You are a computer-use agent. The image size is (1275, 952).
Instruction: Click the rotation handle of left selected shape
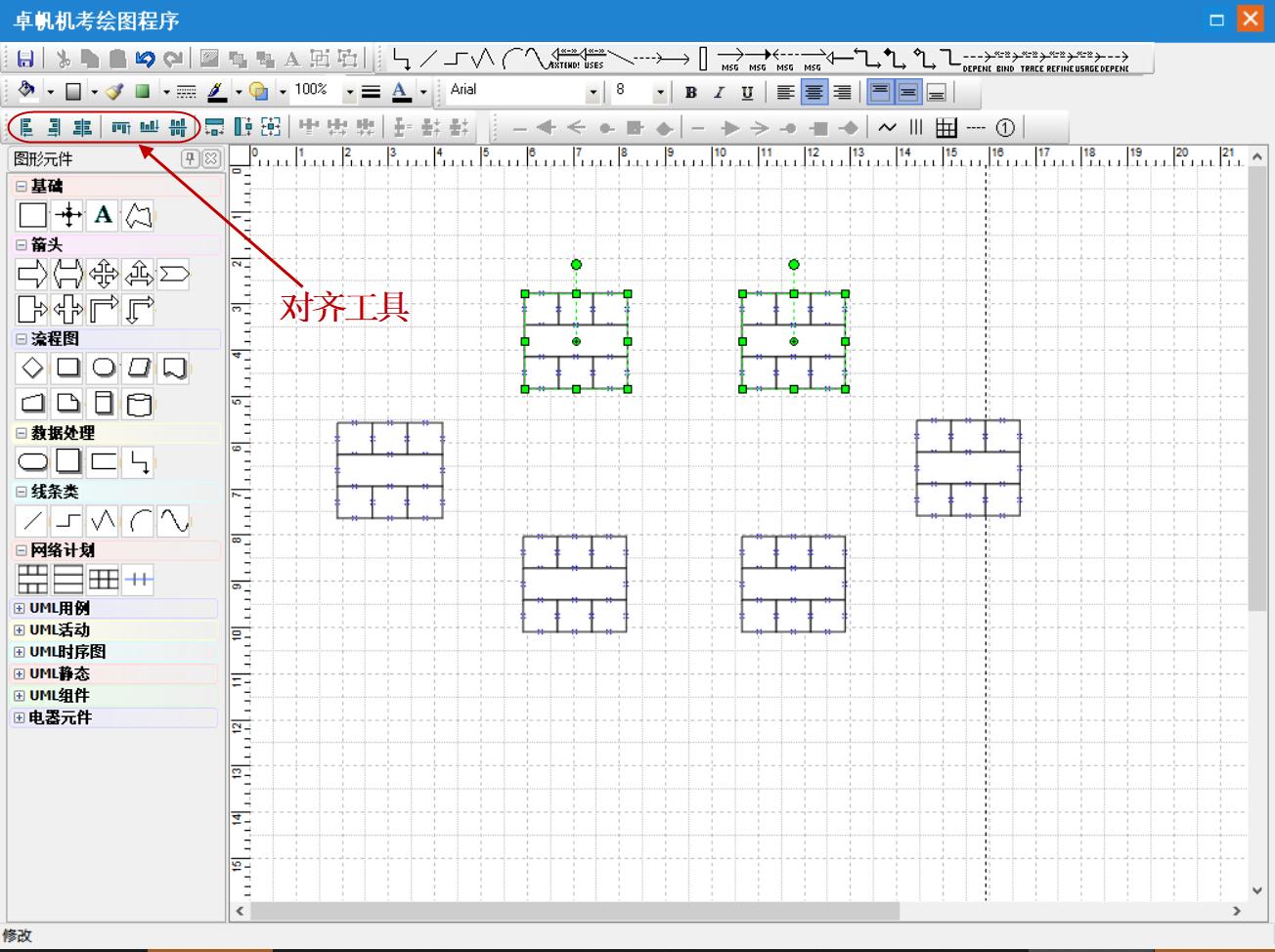577,264
